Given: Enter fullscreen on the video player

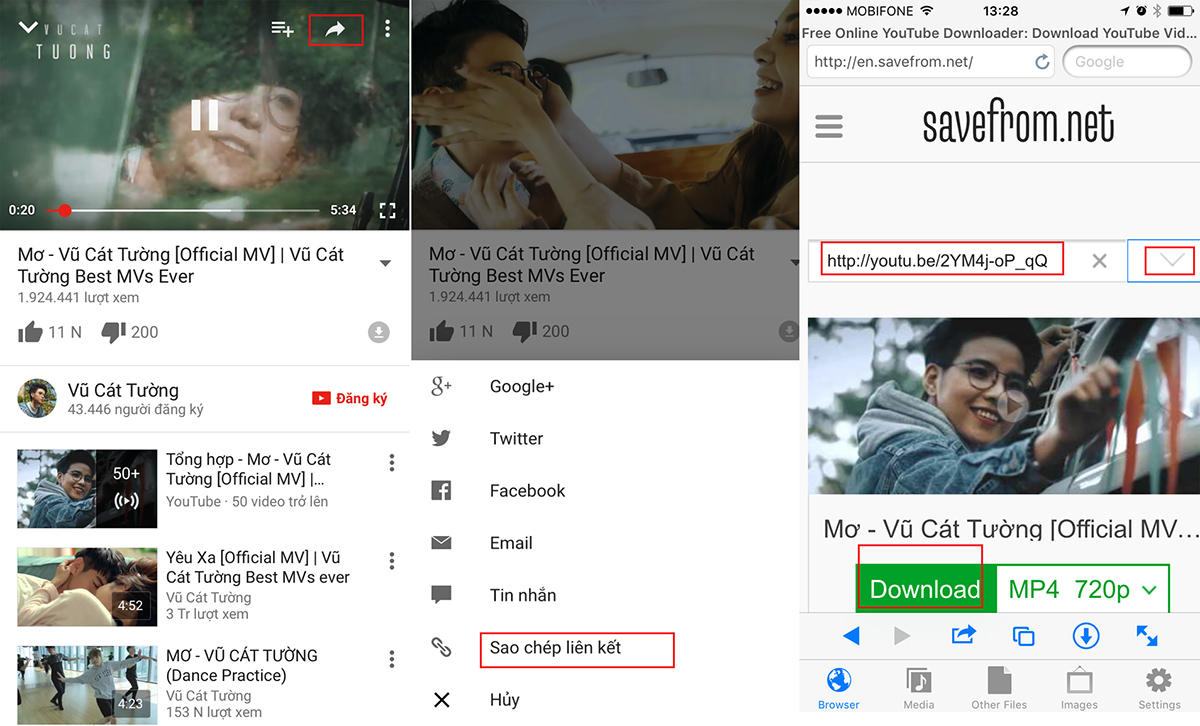Looking at the screenshot, I should pyautogui.click(x=388, y=210).
